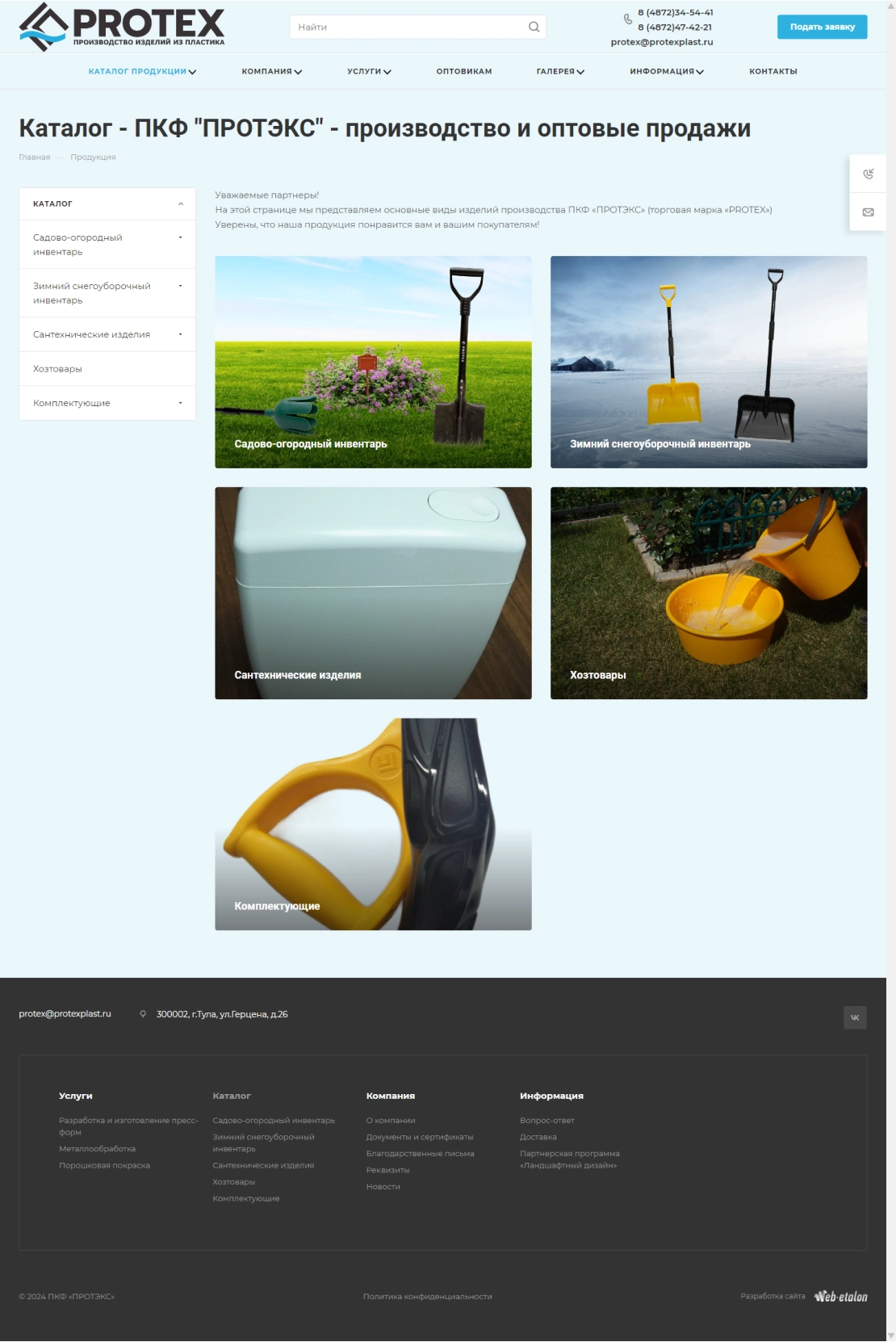Call the number 8 (4872)47-42-21

point(675,27)
